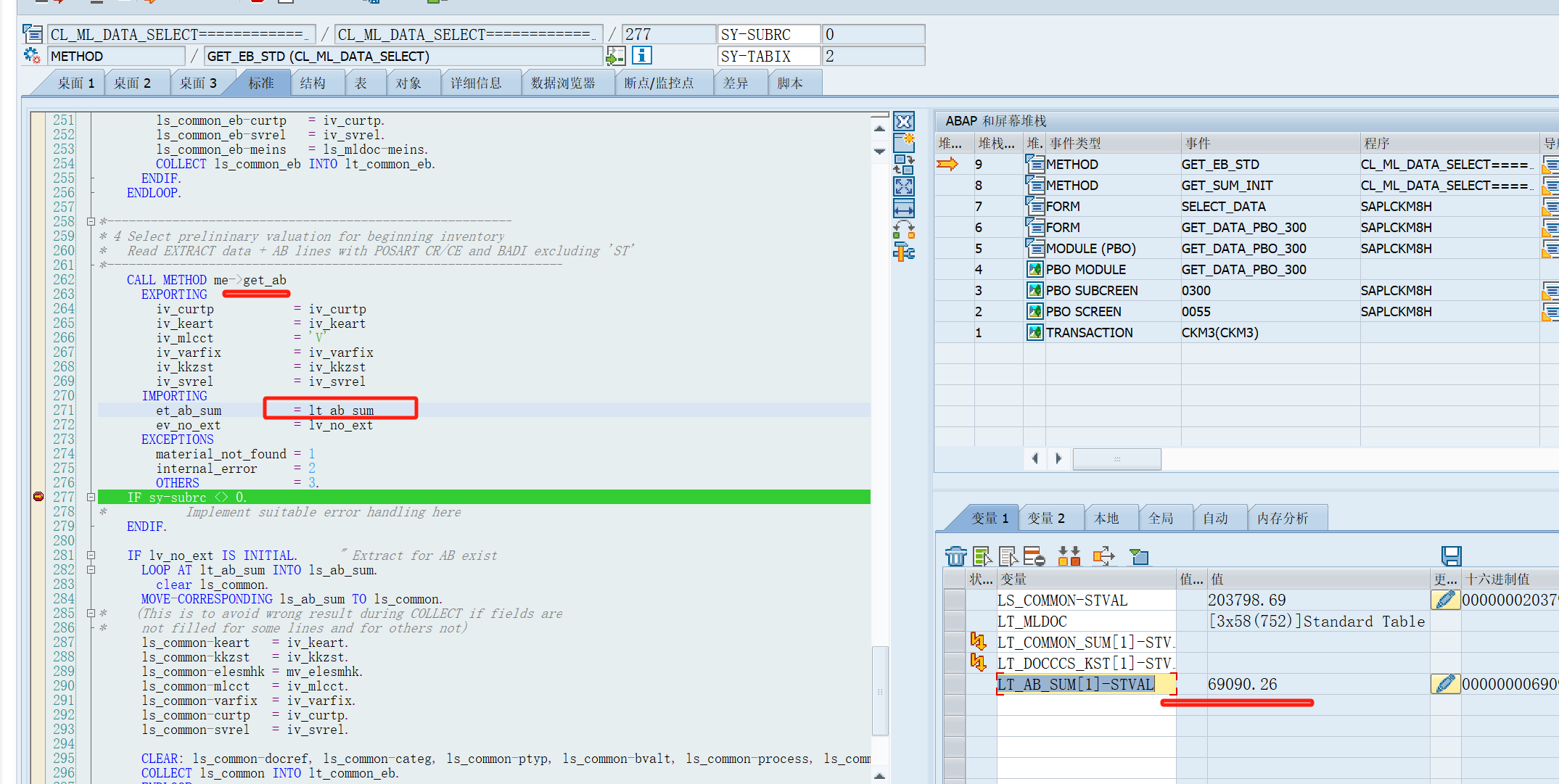Toggle the breakpoint at line 277

click(x=37, y=497)
